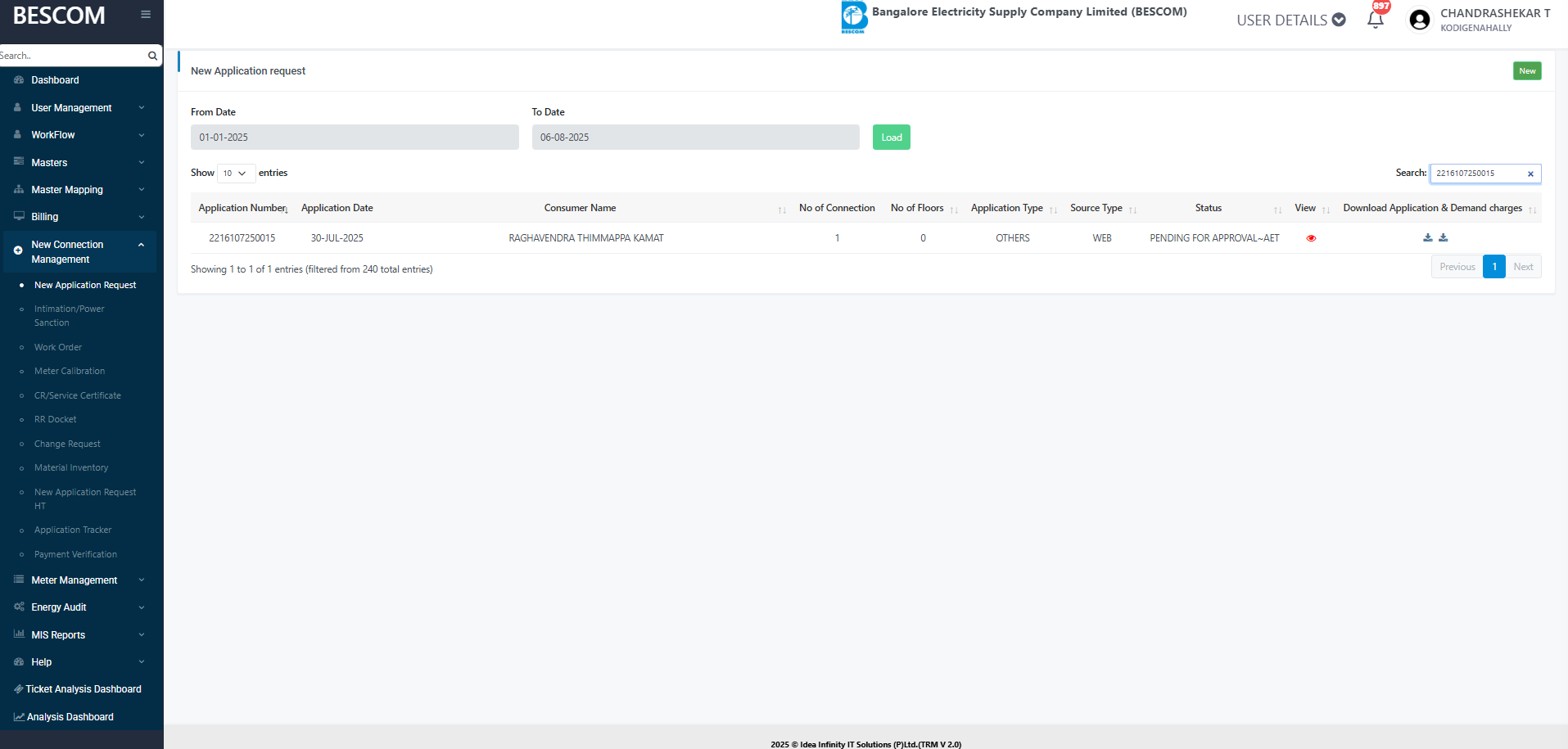Click the user avatar icon
1568x749 pixels.
click(x=1420, y=20)
